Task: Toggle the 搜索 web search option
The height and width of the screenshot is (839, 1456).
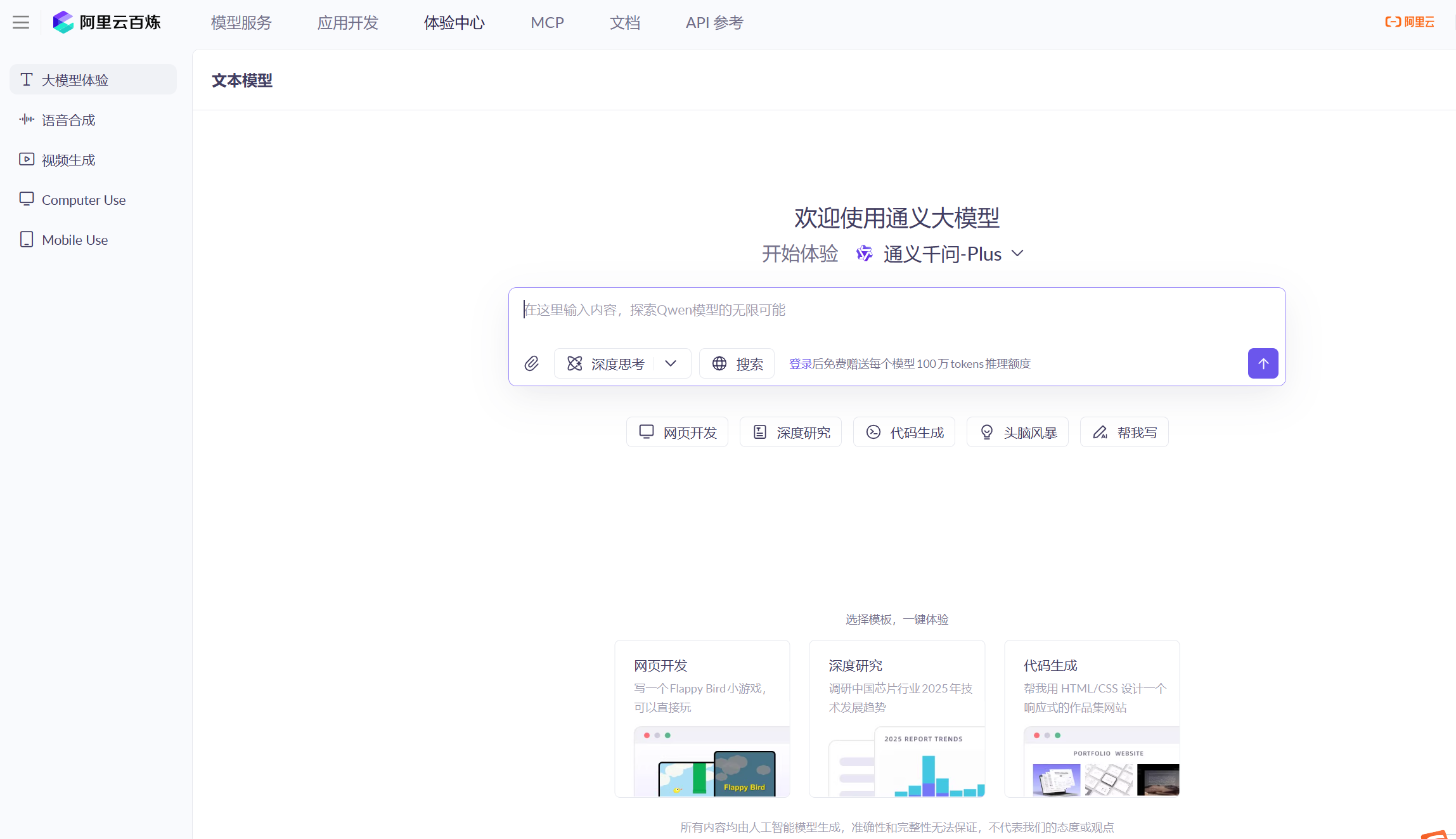Action: [x=737, y=363]
